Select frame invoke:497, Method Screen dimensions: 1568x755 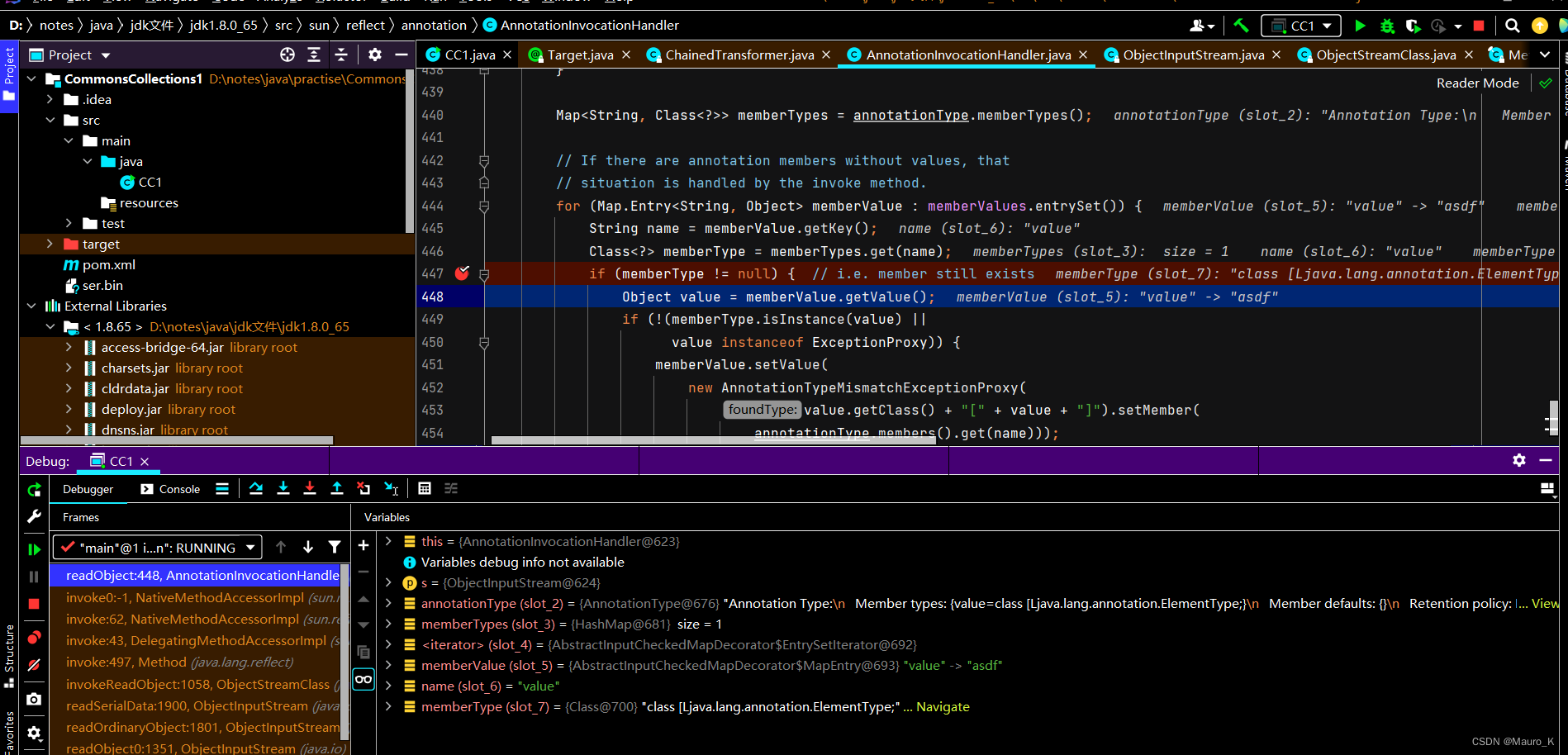point(179,662)
